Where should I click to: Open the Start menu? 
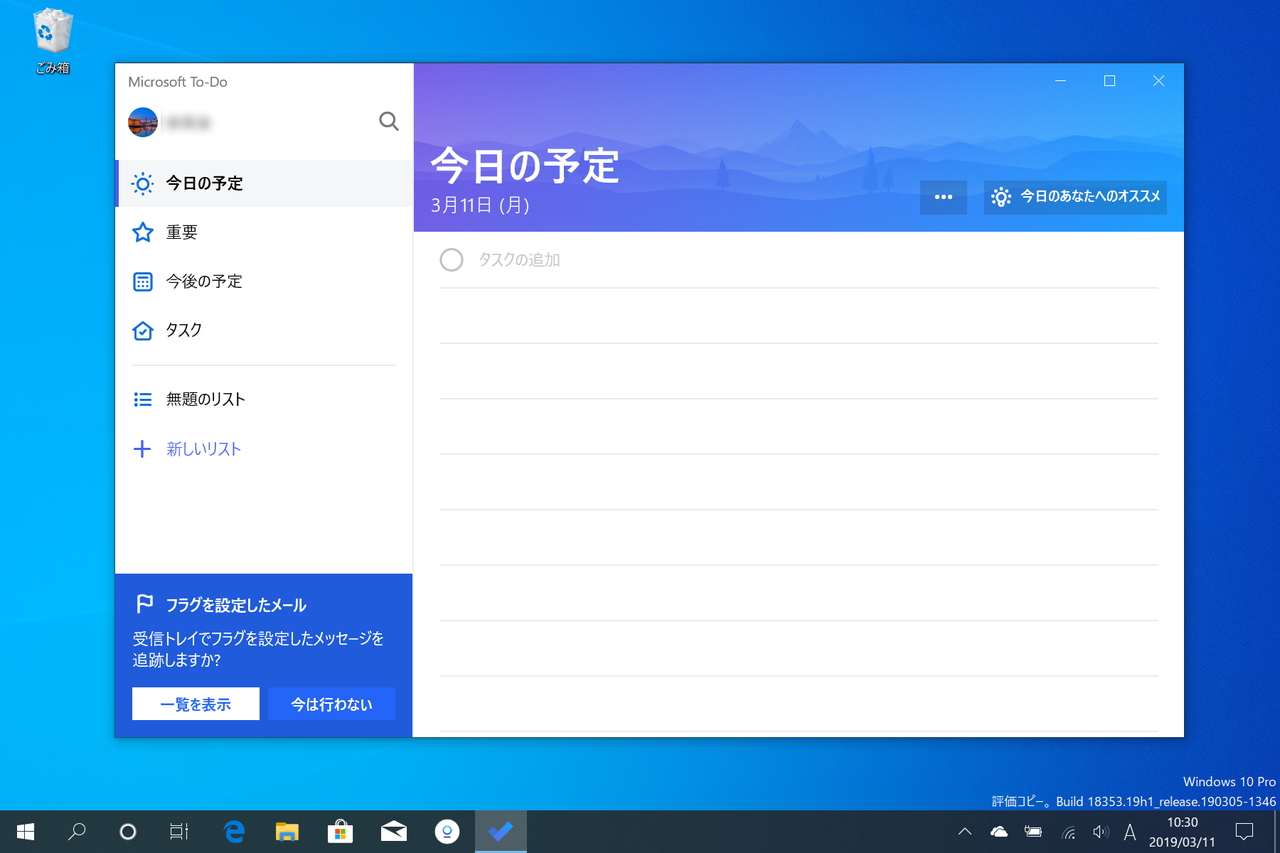click(x=24, y=831)
